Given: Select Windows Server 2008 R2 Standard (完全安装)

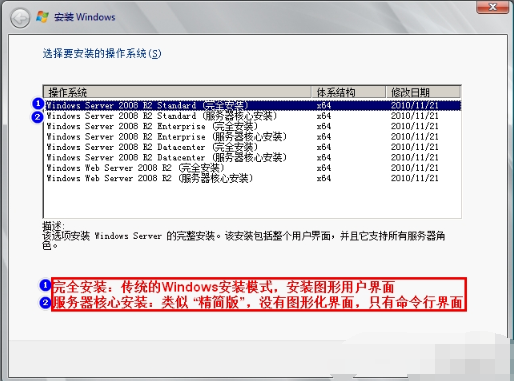Looking at the screenshot, I should pos(252,105).
